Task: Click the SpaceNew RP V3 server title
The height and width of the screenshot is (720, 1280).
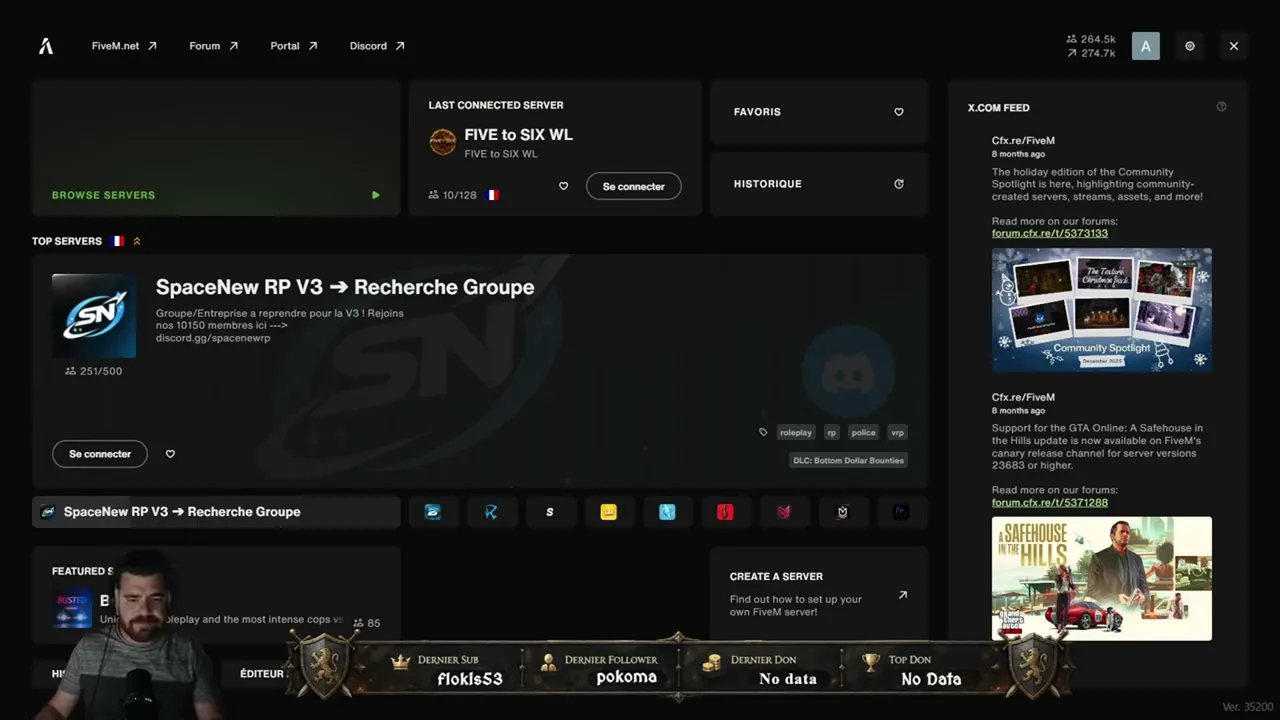Action: [x=345, y=287]
